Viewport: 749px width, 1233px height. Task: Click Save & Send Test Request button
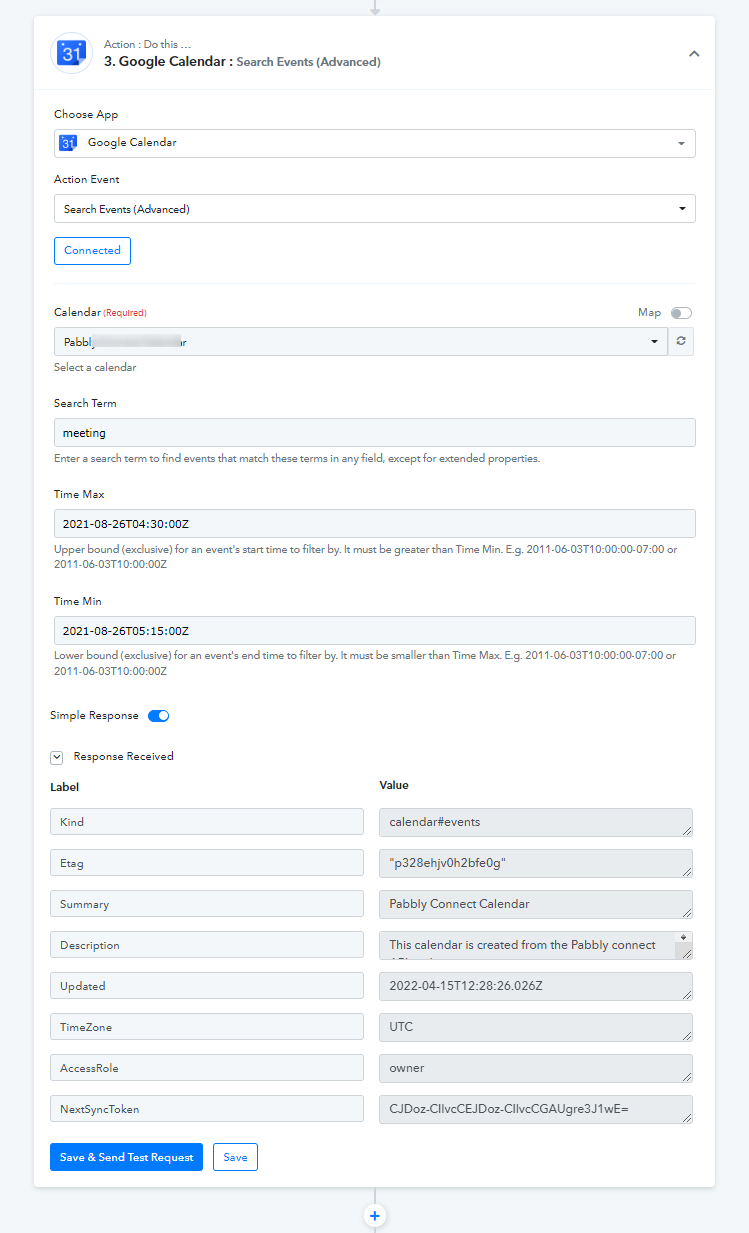(127, 1157)
